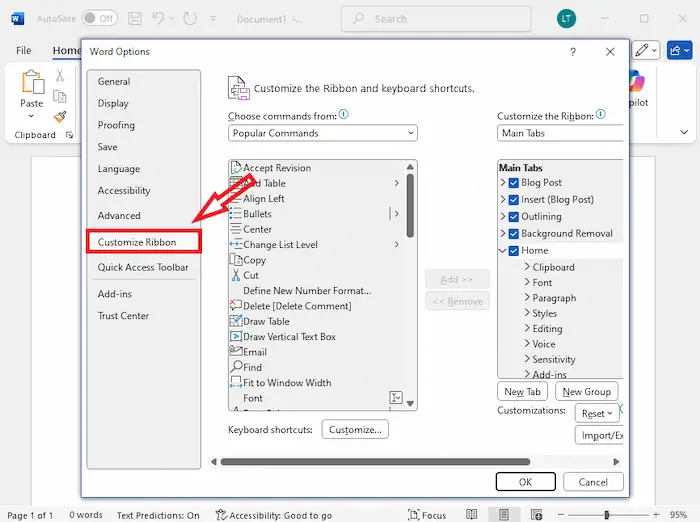The height and width of the screenshot is (522, 700).
Task: Click the Cut icon in the command list
Action: (236, 275)
